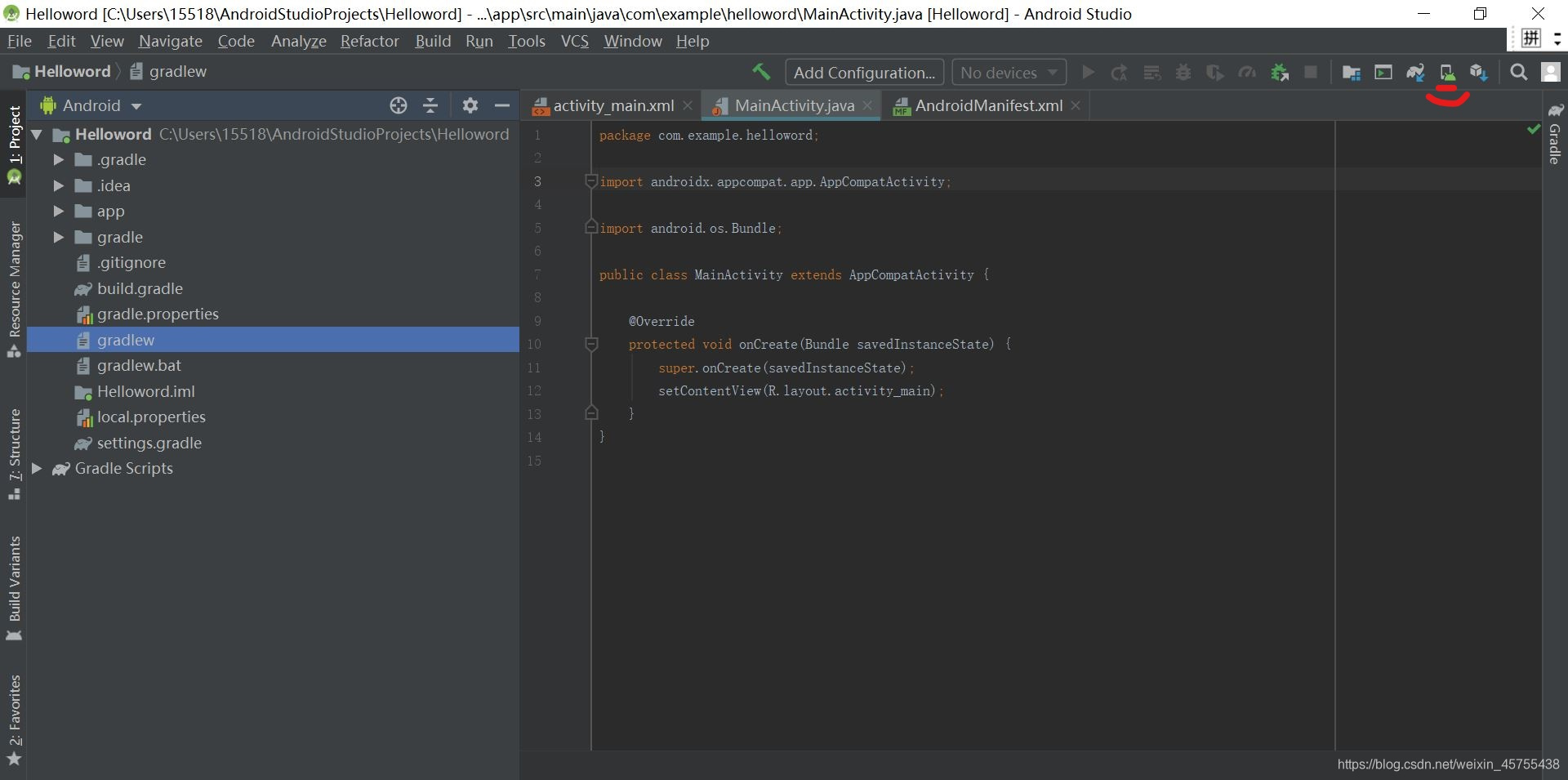The height and width of the screenshot is (780, 1568).
Task: Expand the app folder
Action: 58,211
